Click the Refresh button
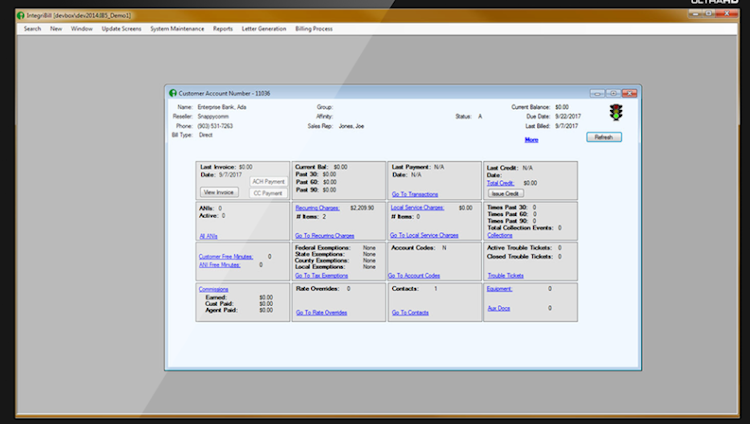 point(604,137)
